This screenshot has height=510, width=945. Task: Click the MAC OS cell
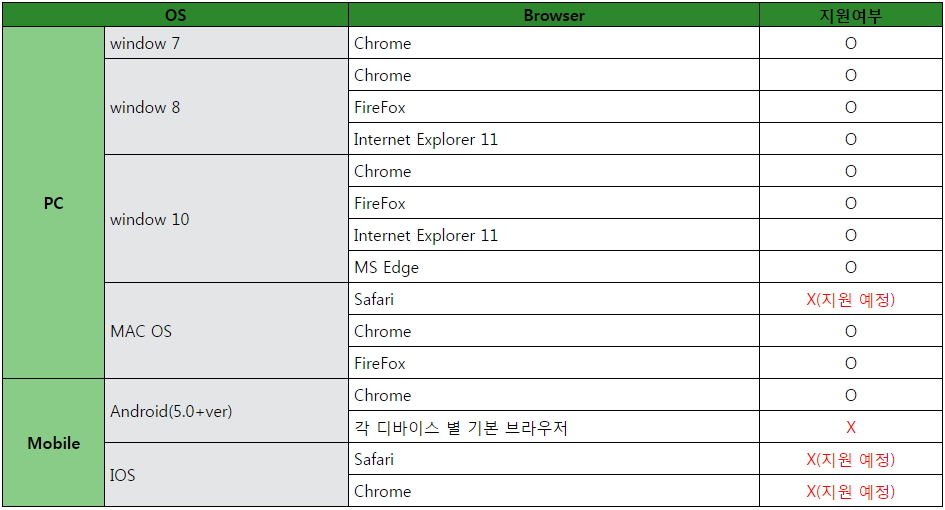(226, 331)
